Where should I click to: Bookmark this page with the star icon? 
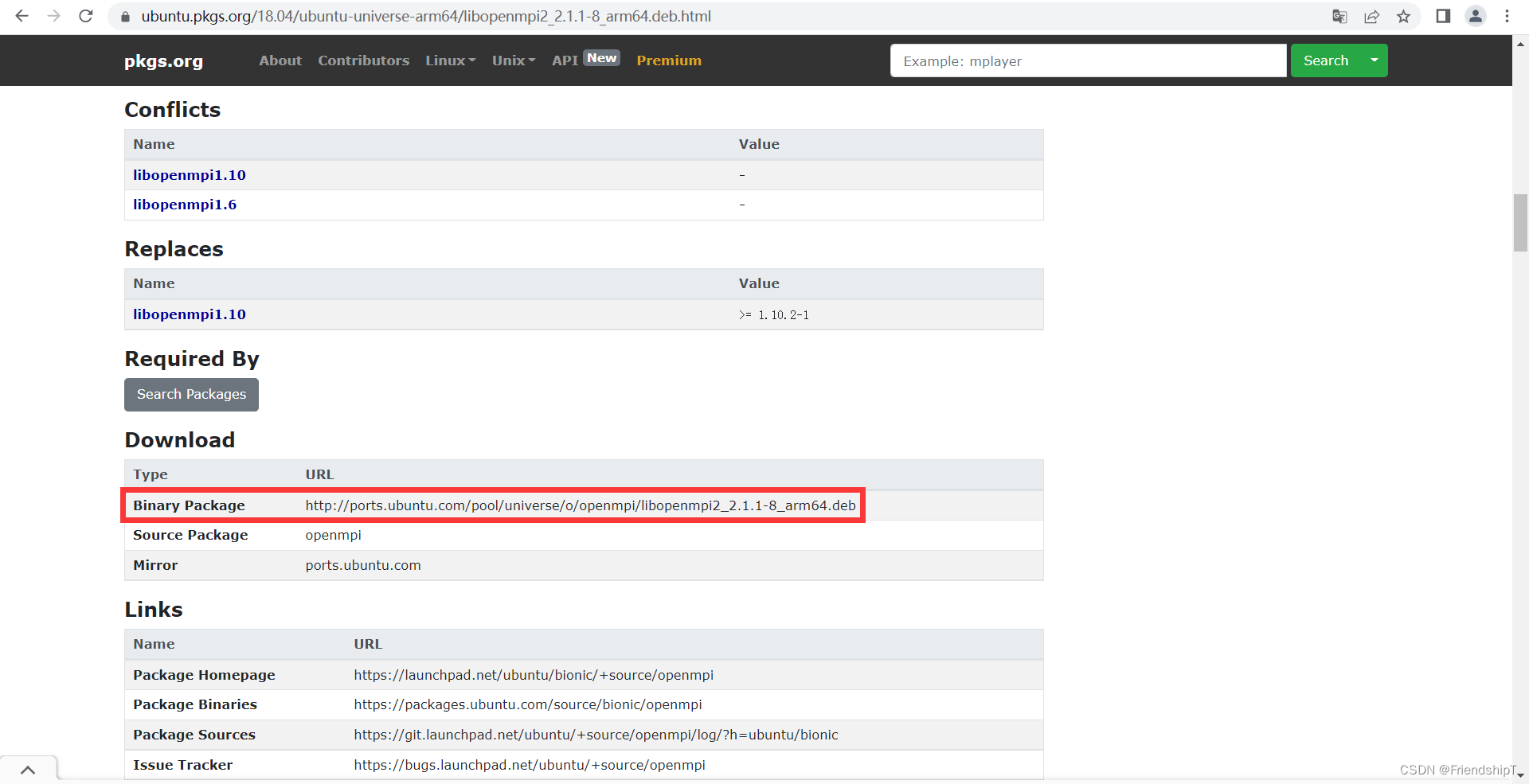[x=1403, y=17]
